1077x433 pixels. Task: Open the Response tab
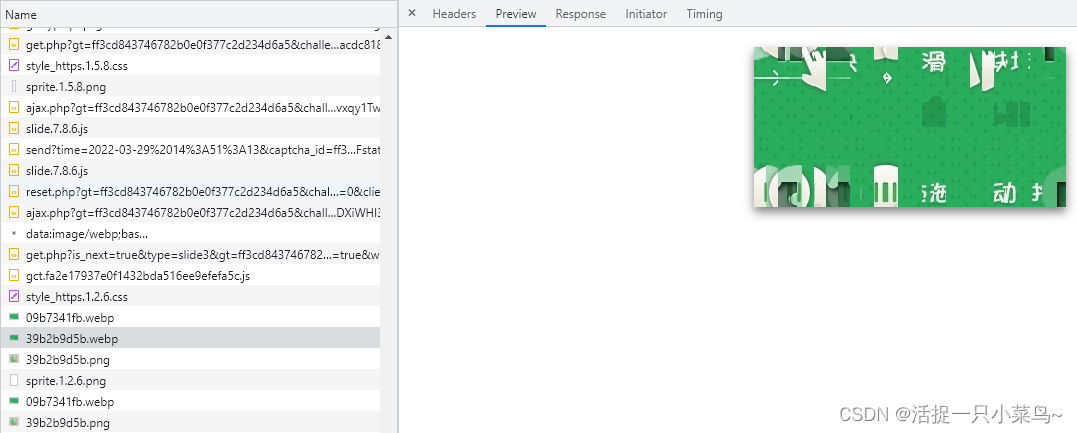580,14
